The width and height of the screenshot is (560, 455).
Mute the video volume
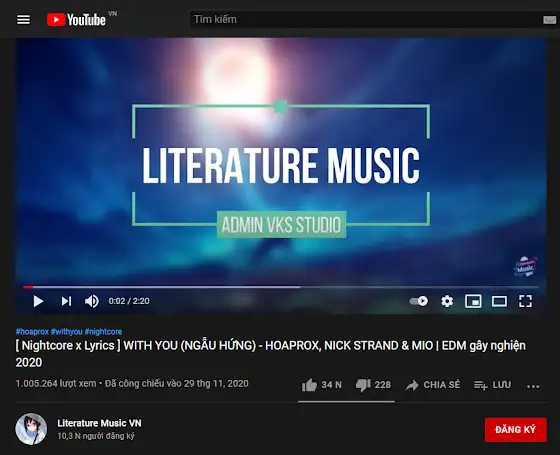pos(92,301)
